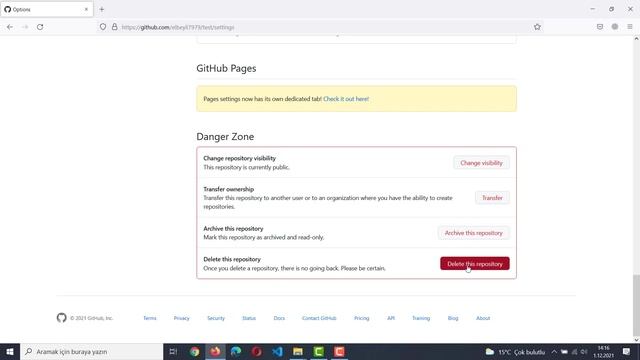Viewport: 640px width, 360px height.
Task: Open a new tab with plus button
Action: click(102, 9)
